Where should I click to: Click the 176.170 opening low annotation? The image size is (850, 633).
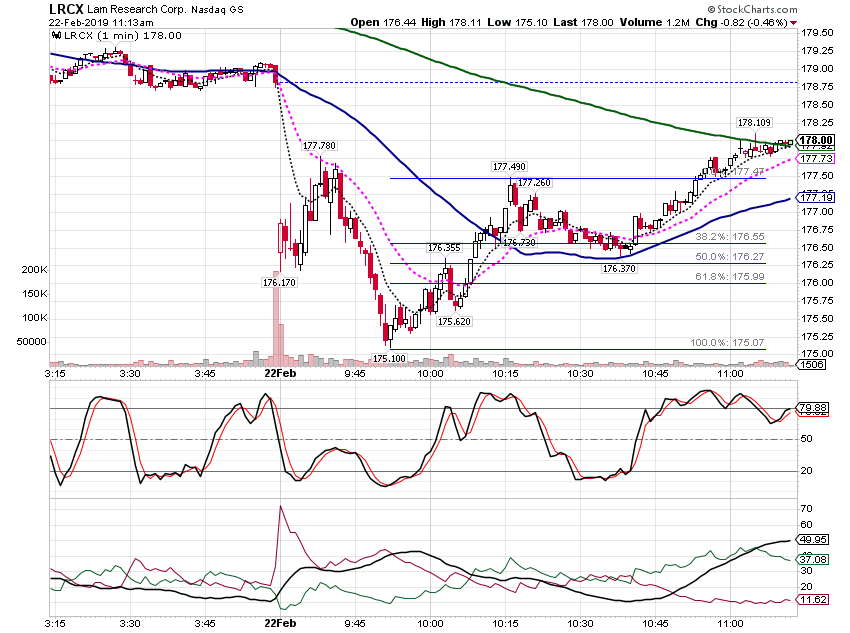click(x=279, y=282)
